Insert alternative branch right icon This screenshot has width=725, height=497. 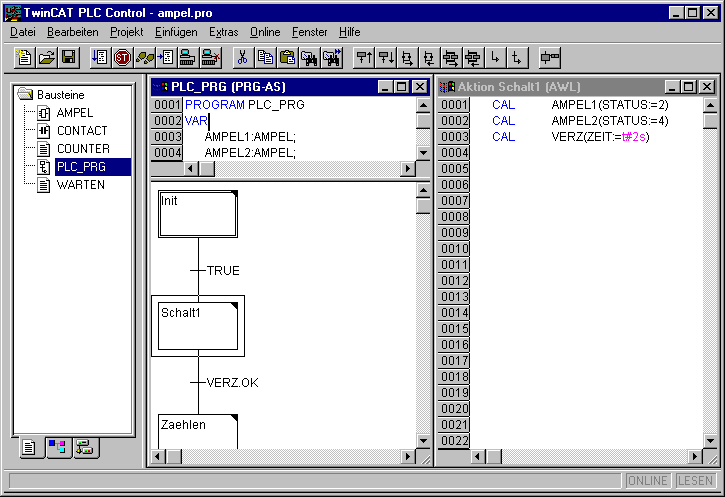point(407,58)
